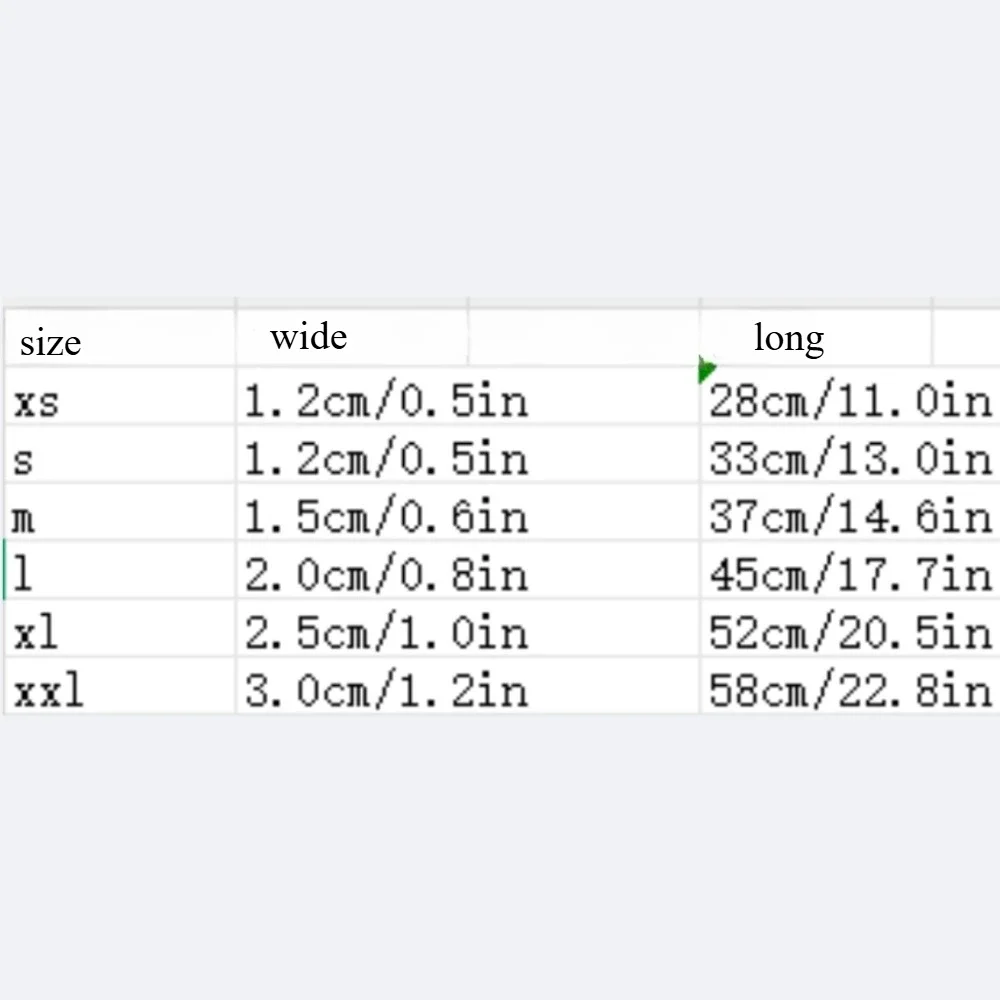Select cell with 1.5cm/0.6in width
1000x1000 pixels.
(386, 517)
